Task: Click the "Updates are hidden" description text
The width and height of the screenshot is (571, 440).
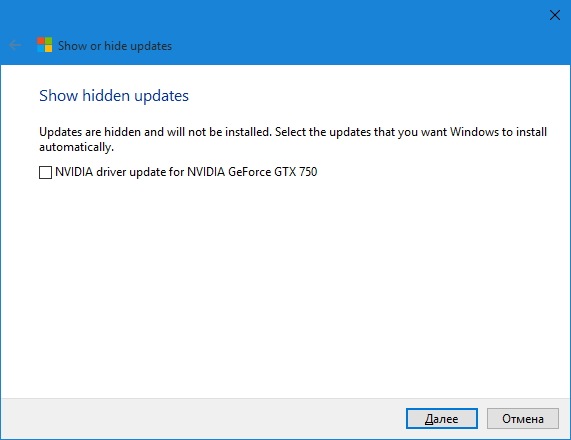Action: click(x=293, y=139)
